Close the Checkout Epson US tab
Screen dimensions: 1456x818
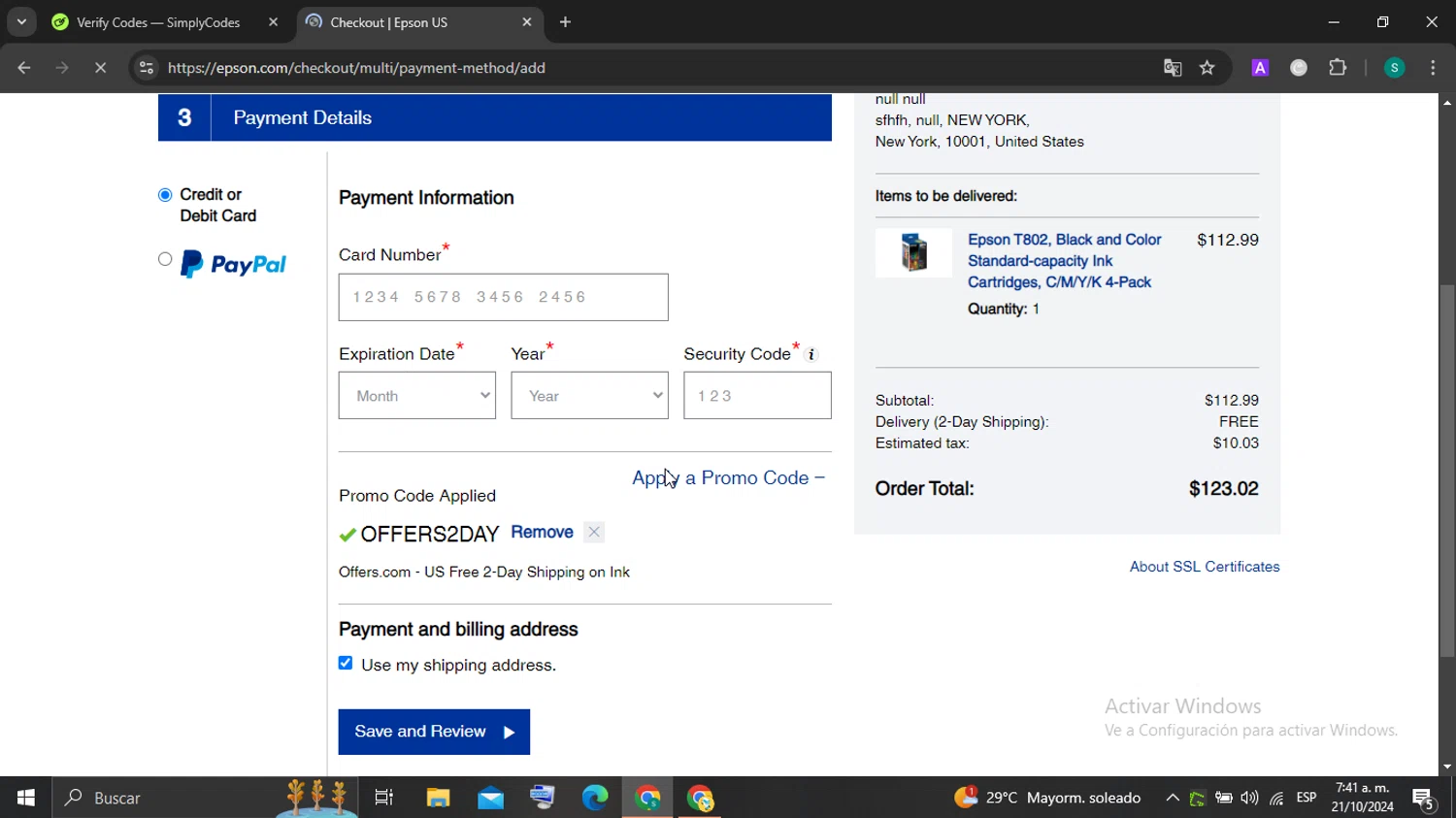[x=527, y=22]
